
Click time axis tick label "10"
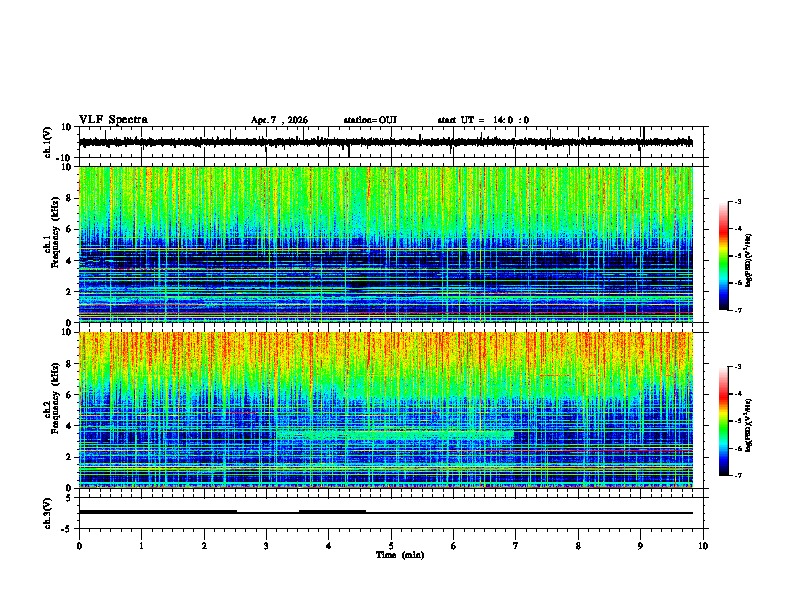[x=703, y=546]
